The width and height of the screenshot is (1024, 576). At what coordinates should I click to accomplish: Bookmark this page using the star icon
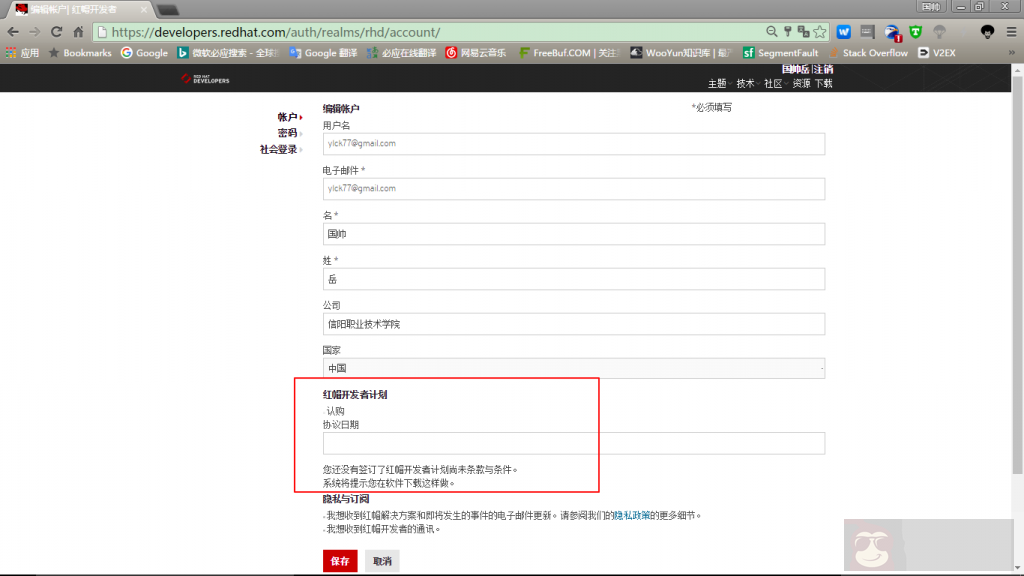click(819, 31)
